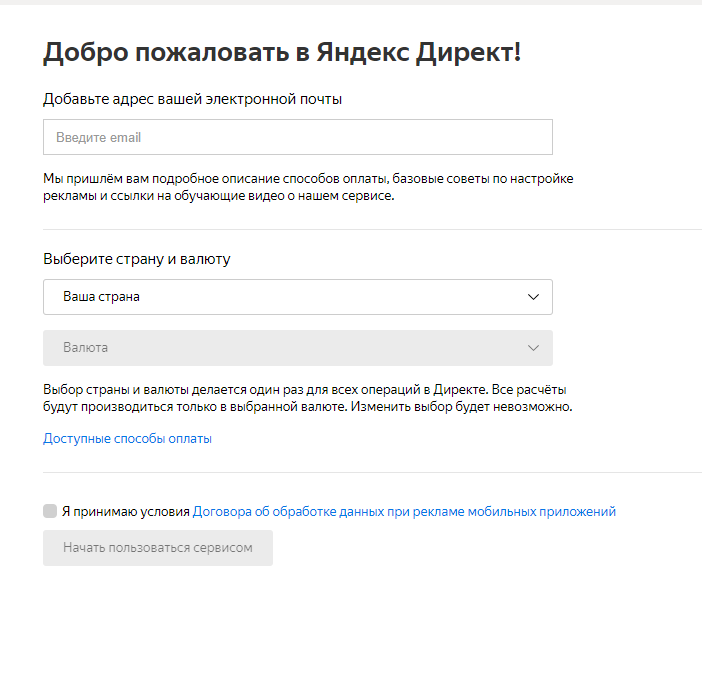Click the label 'Добавьте адрес вашей электронной почты'

[193, 99]
